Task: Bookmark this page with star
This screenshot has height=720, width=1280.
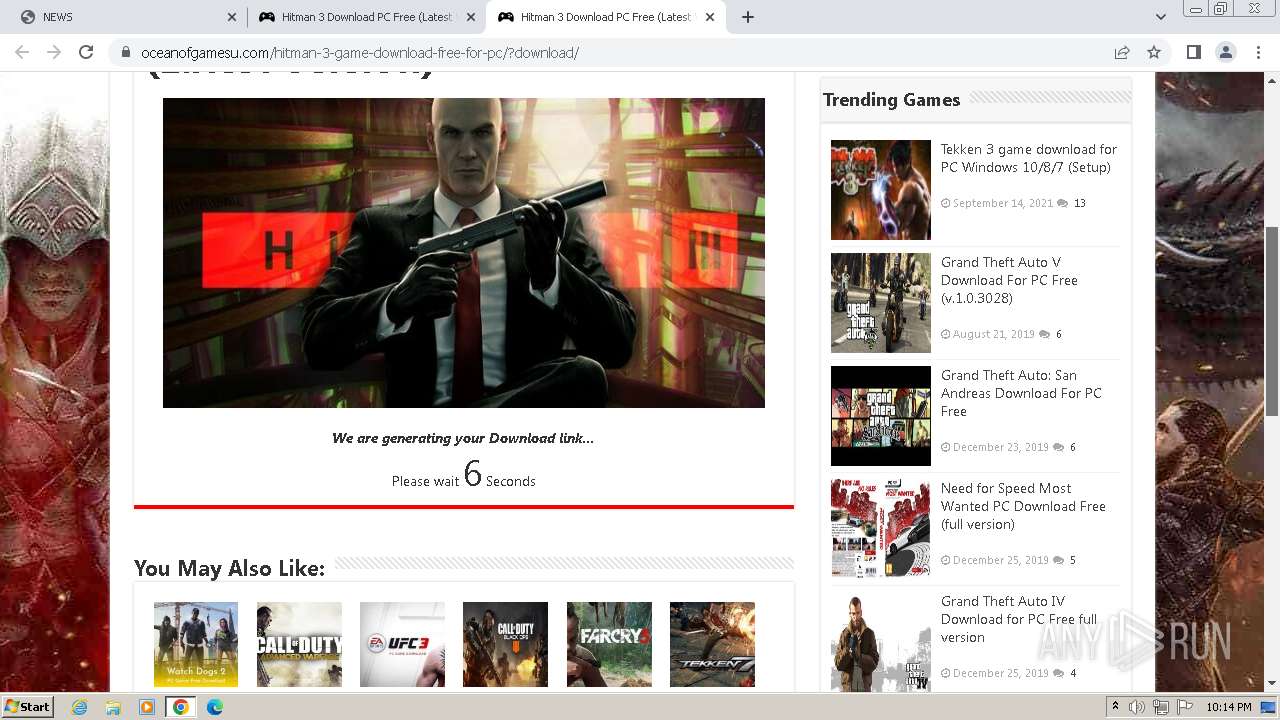Action: pyautogui.click(x=1154, y=52)
